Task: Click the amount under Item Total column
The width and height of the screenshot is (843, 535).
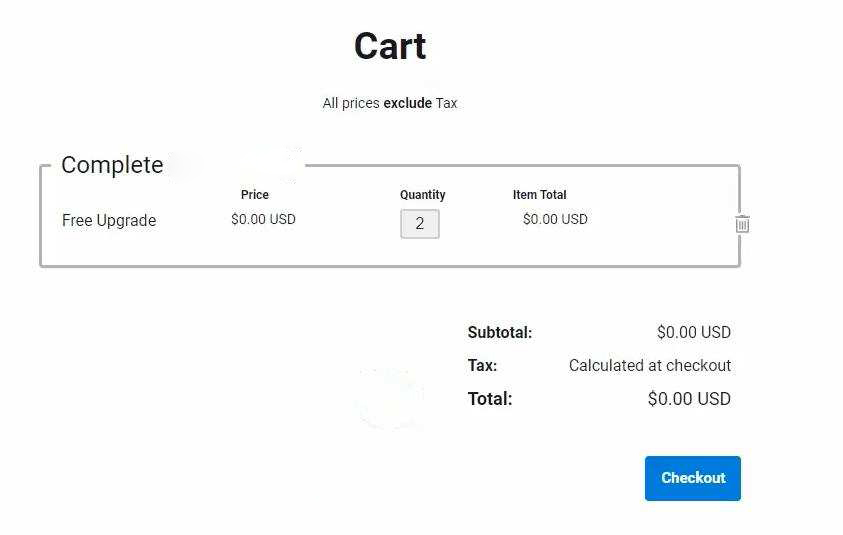Action: click(x=555, y=220)
